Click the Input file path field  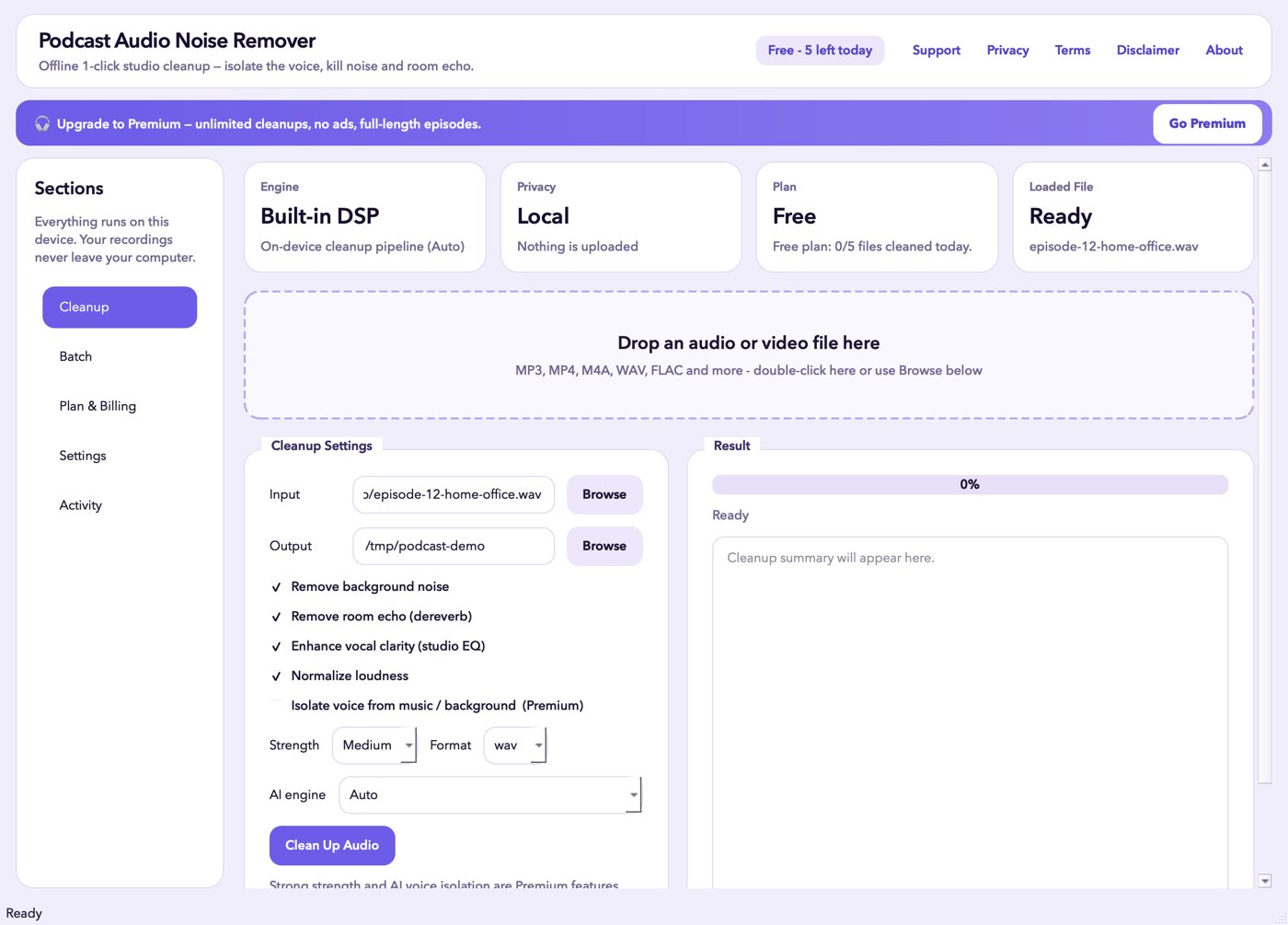[454, 494]
